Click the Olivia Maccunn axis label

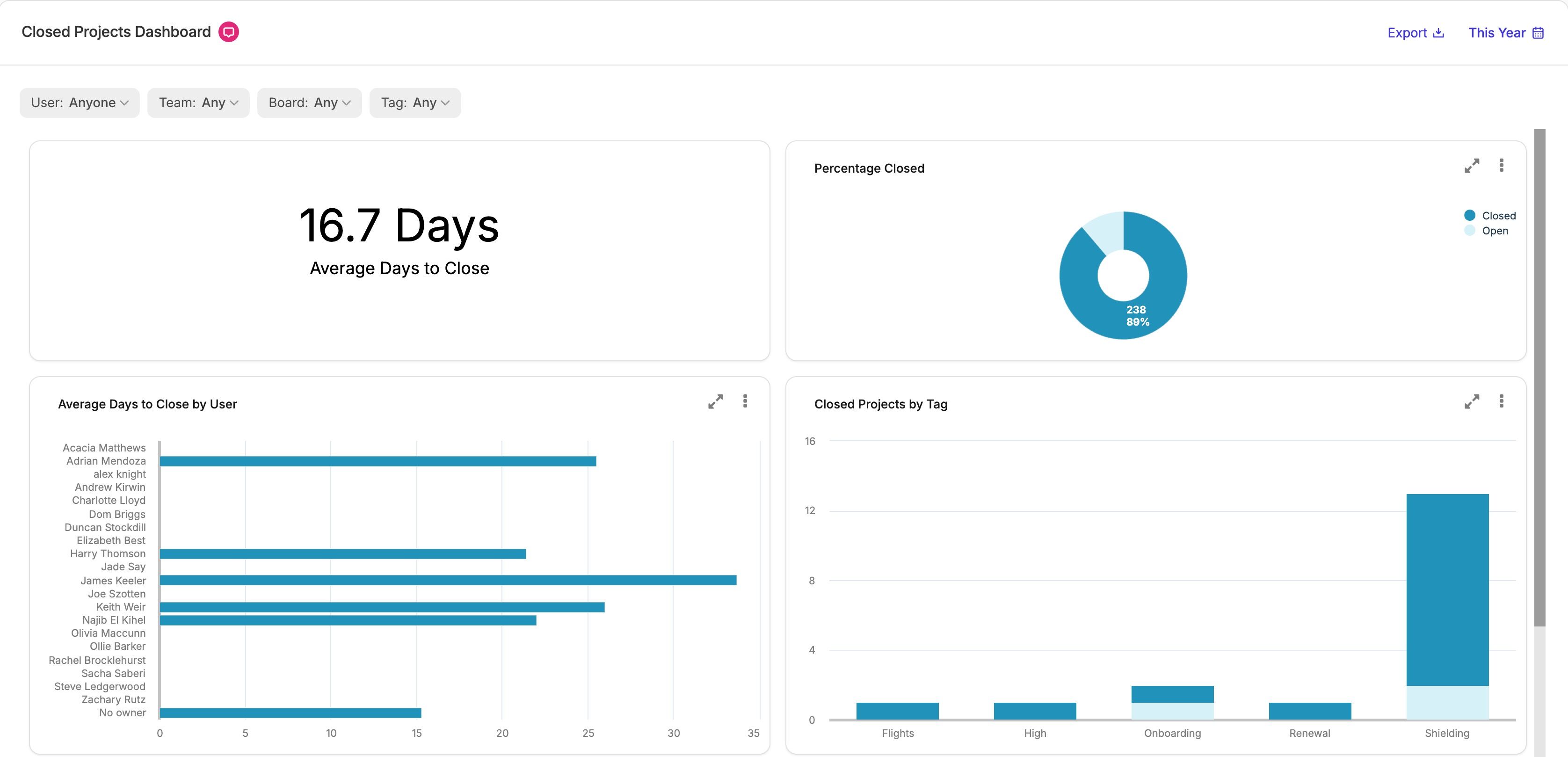pos(109,633)
